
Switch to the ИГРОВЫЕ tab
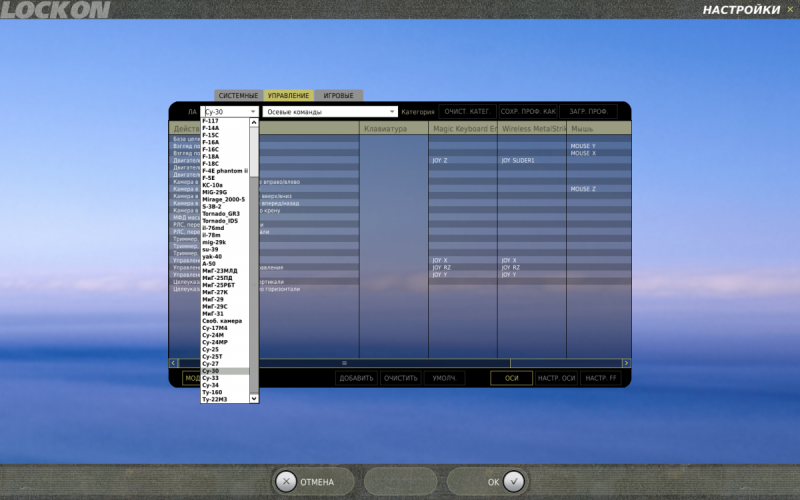[x=338, y=95]
